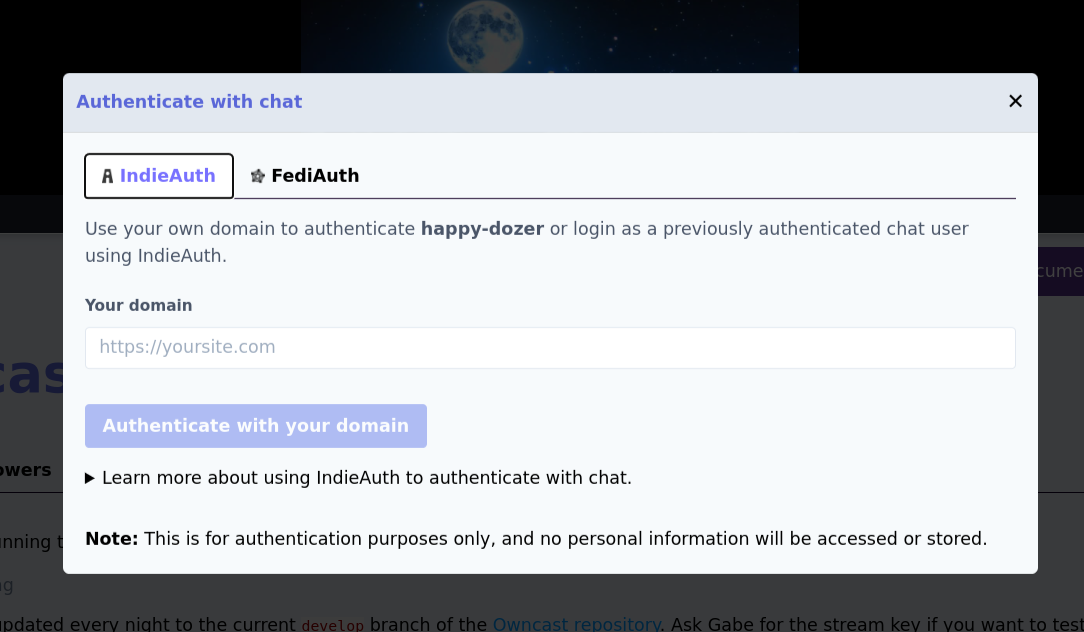The image size is (1084, 632).
Task: Close the Authenticate with chat dialog
Action: coord(1015,101)
